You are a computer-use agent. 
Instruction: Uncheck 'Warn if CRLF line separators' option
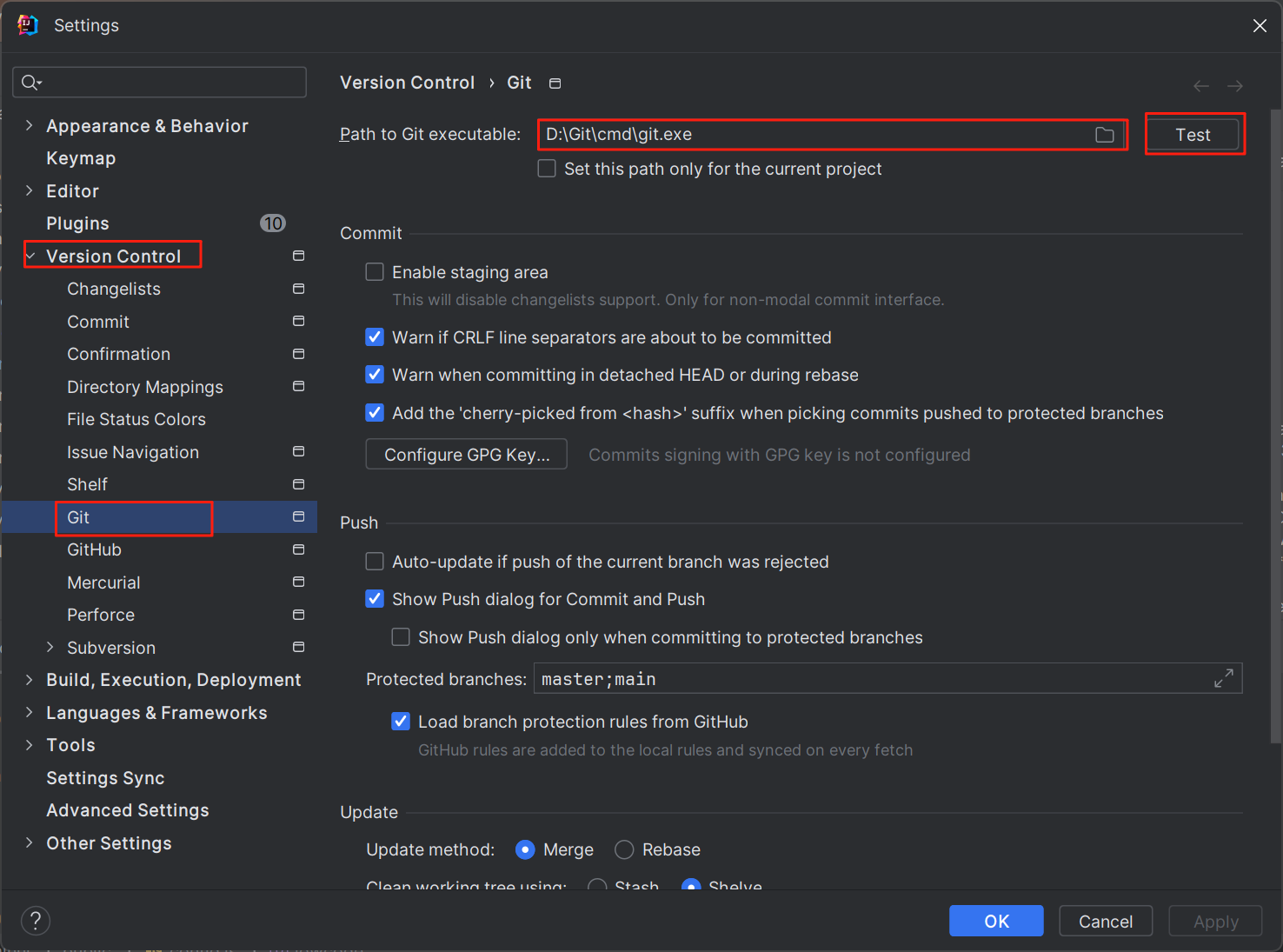pyautogui.click(x=375, y=337)
